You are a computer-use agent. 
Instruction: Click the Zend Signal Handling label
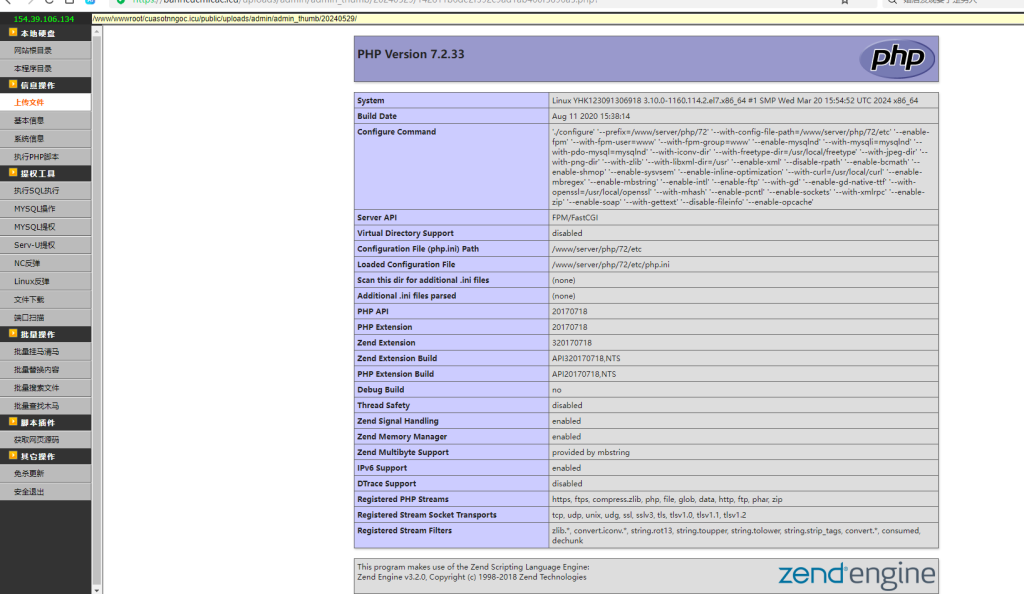(x=398, y=421)
